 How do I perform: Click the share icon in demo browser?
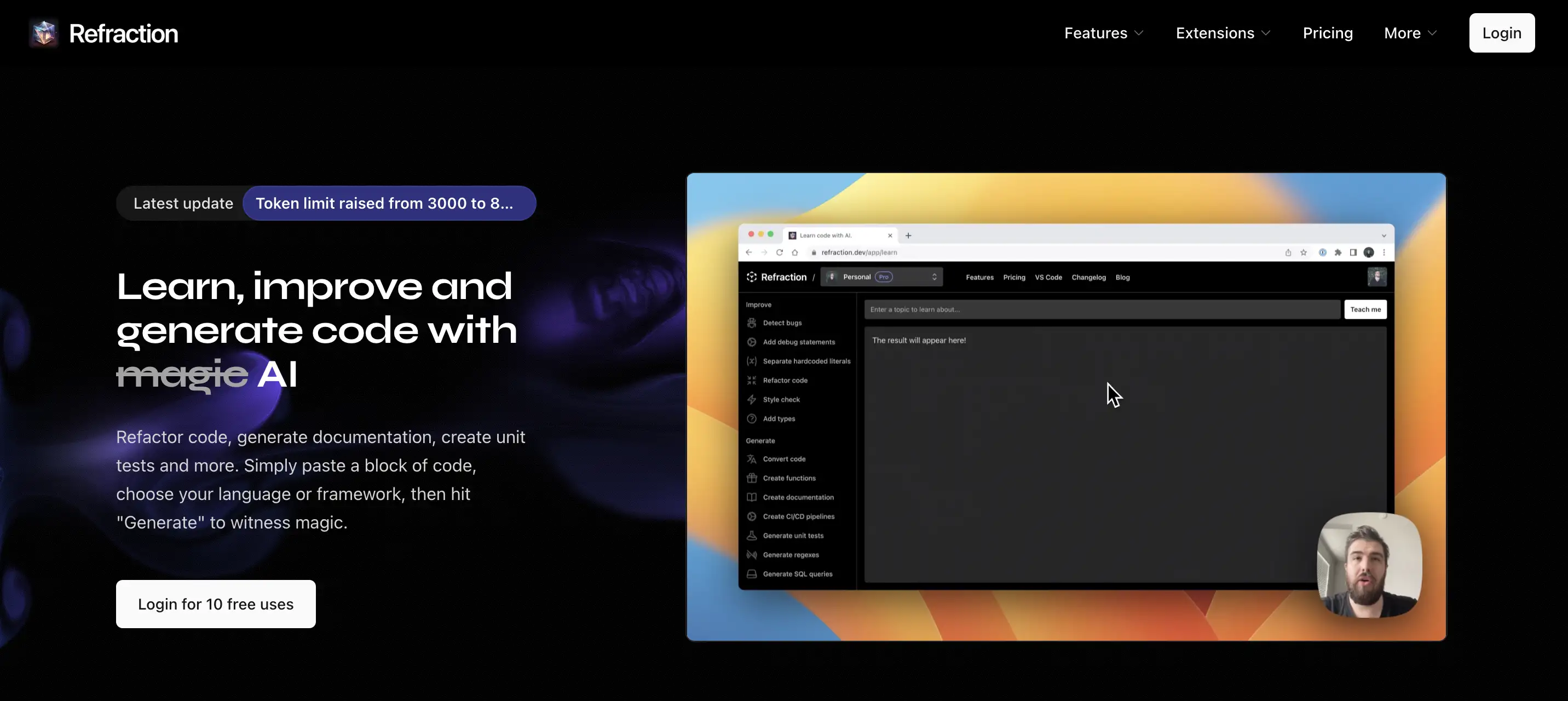[1288, 252]
